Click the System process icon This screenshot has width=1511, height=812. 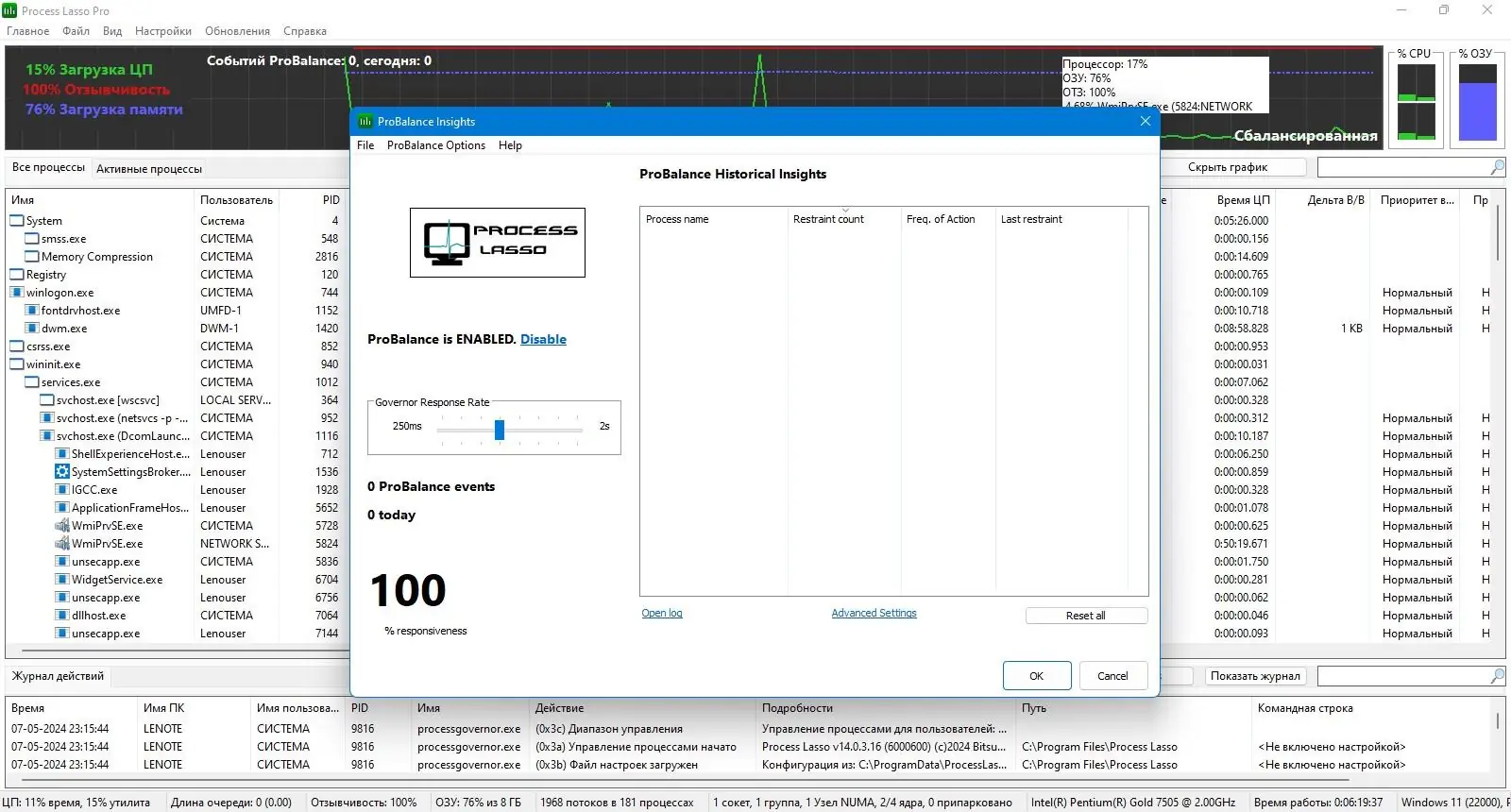click(17, 221)
